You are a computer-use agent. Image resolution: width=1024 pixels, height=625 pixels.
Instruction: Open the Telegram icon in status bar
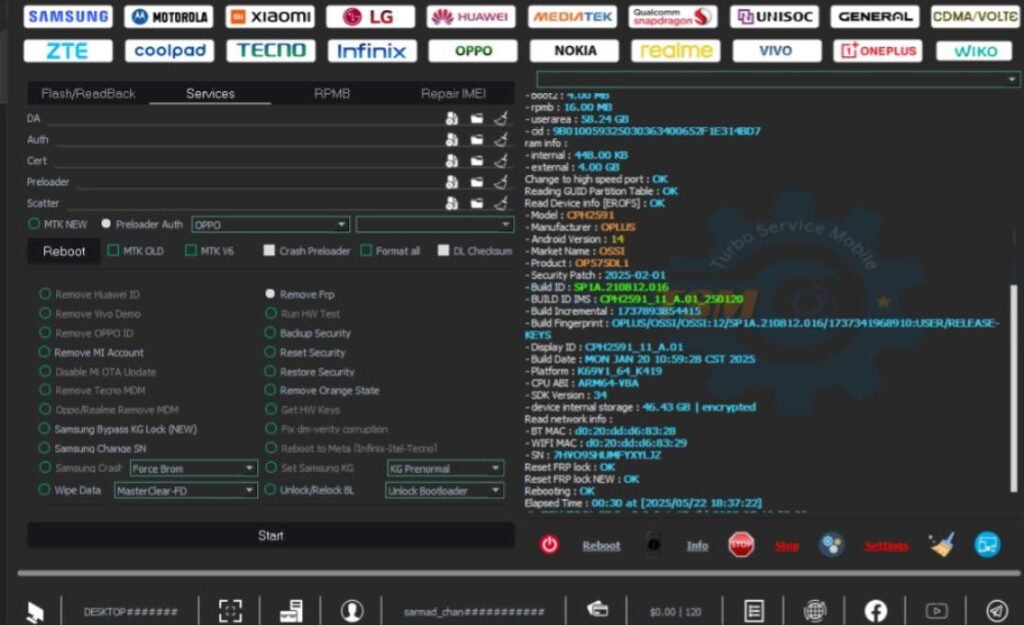997,611
